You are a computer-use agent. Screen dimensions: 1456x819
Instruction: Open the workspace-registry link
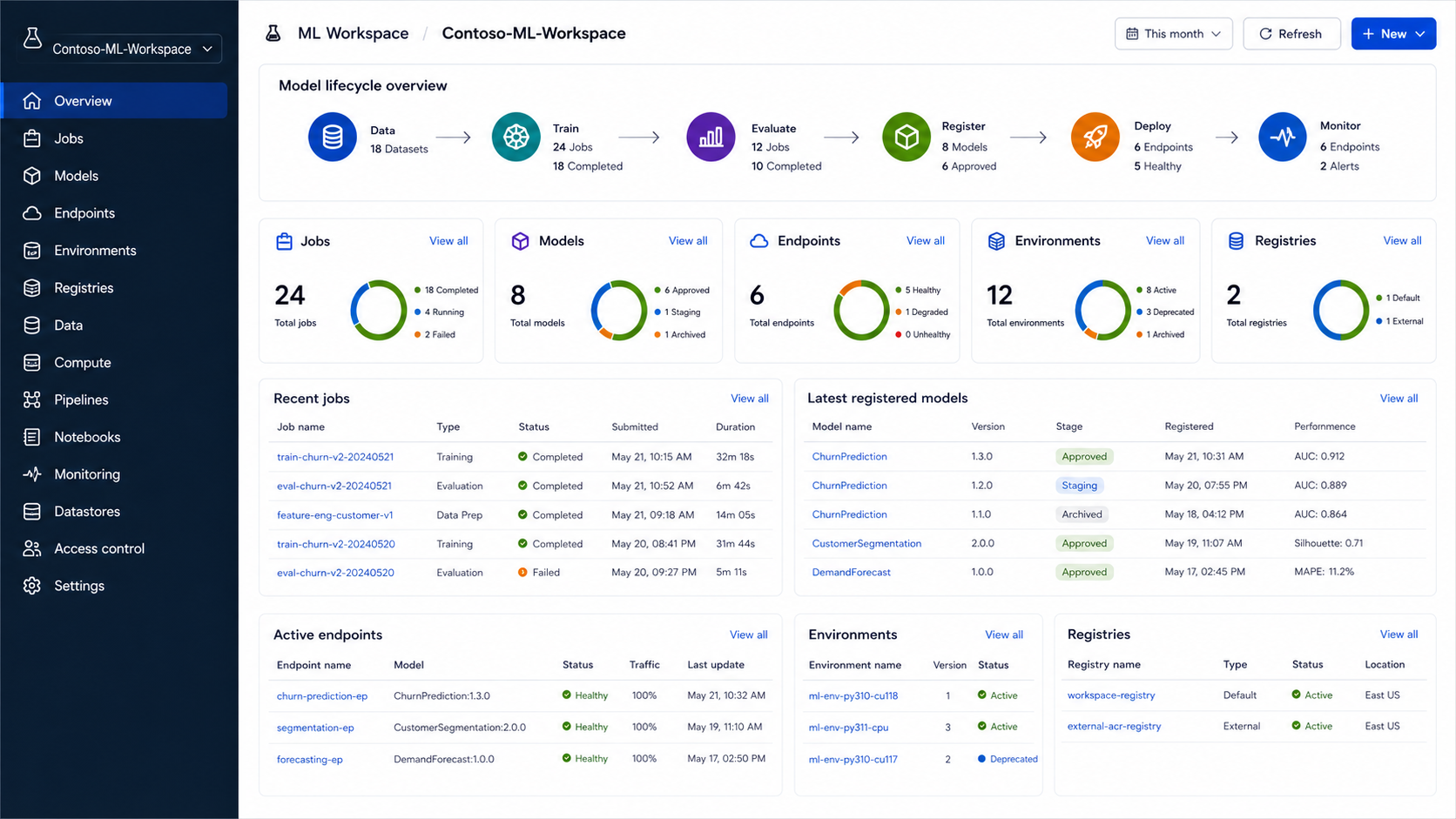point(1111,695)
